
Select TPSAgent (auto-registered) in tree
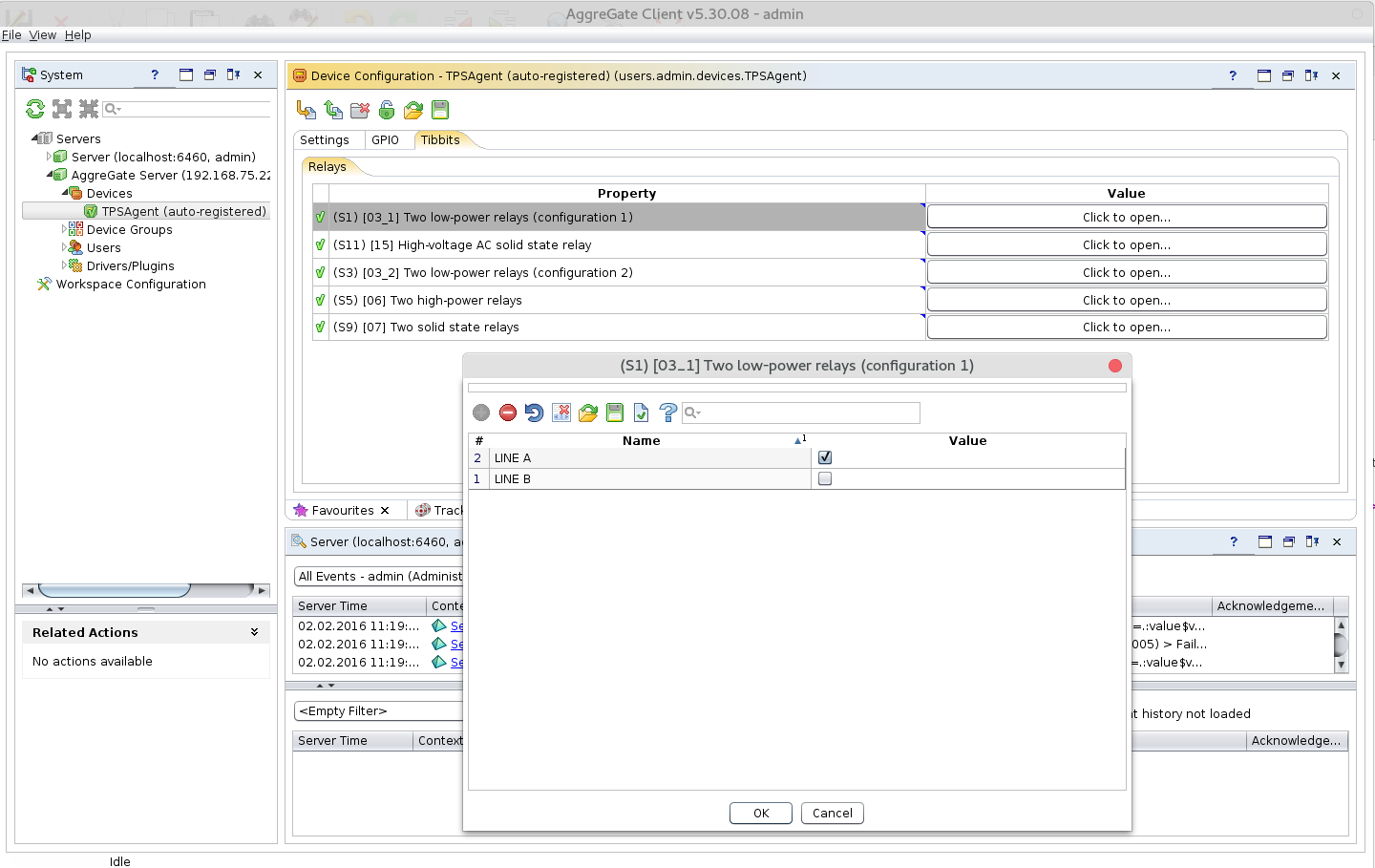pyautogui.click(x=183, y=211)
